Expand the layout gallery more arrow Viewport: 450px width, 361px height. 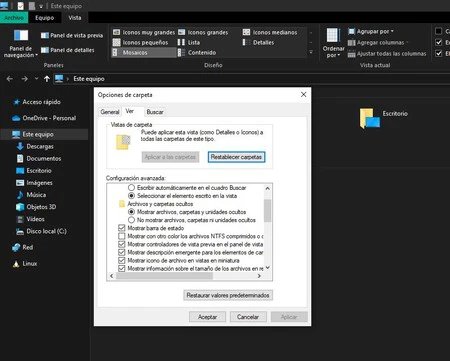pyautogui.click(x=311, y=52)
